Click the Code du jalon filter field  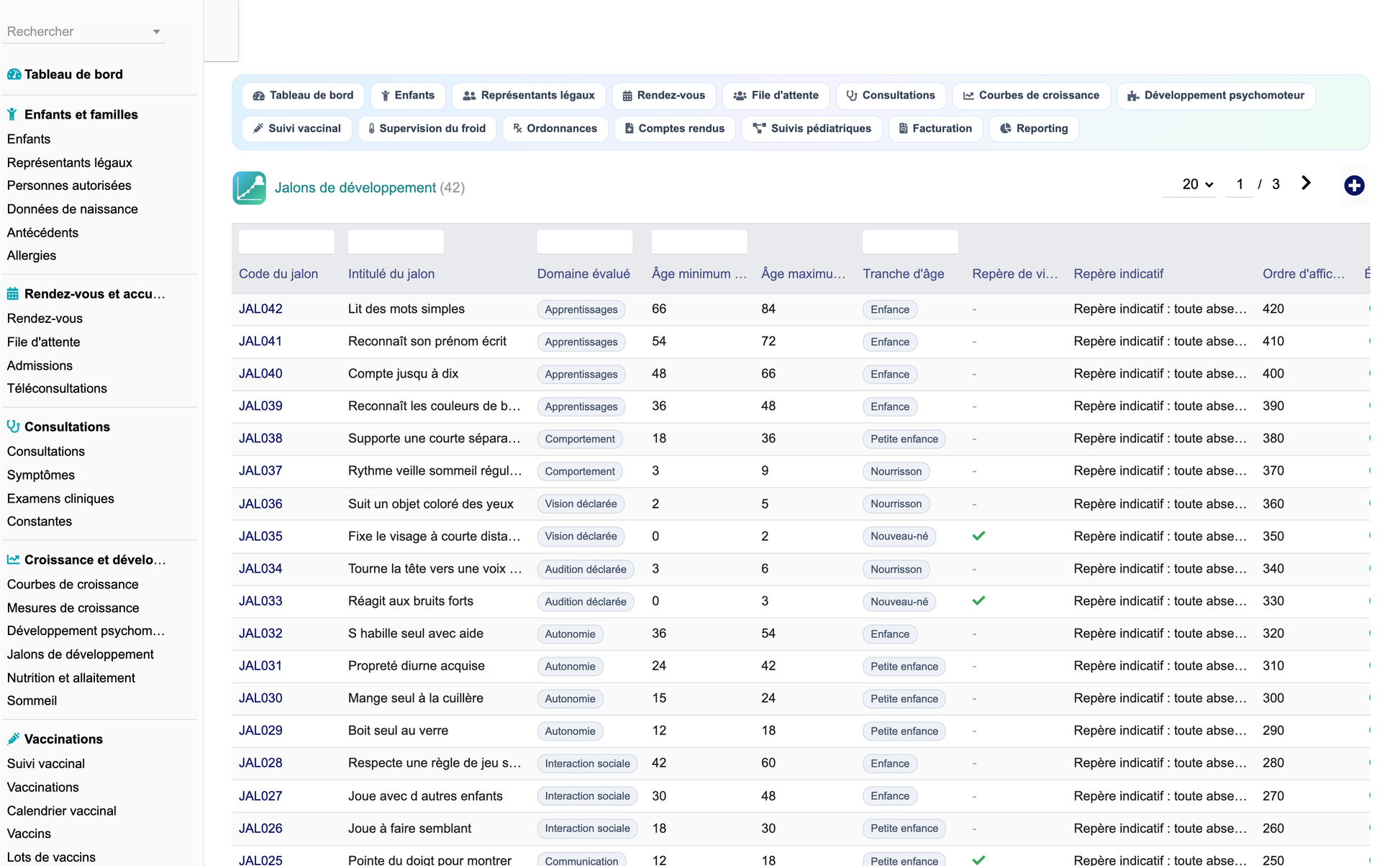point(286,242)
